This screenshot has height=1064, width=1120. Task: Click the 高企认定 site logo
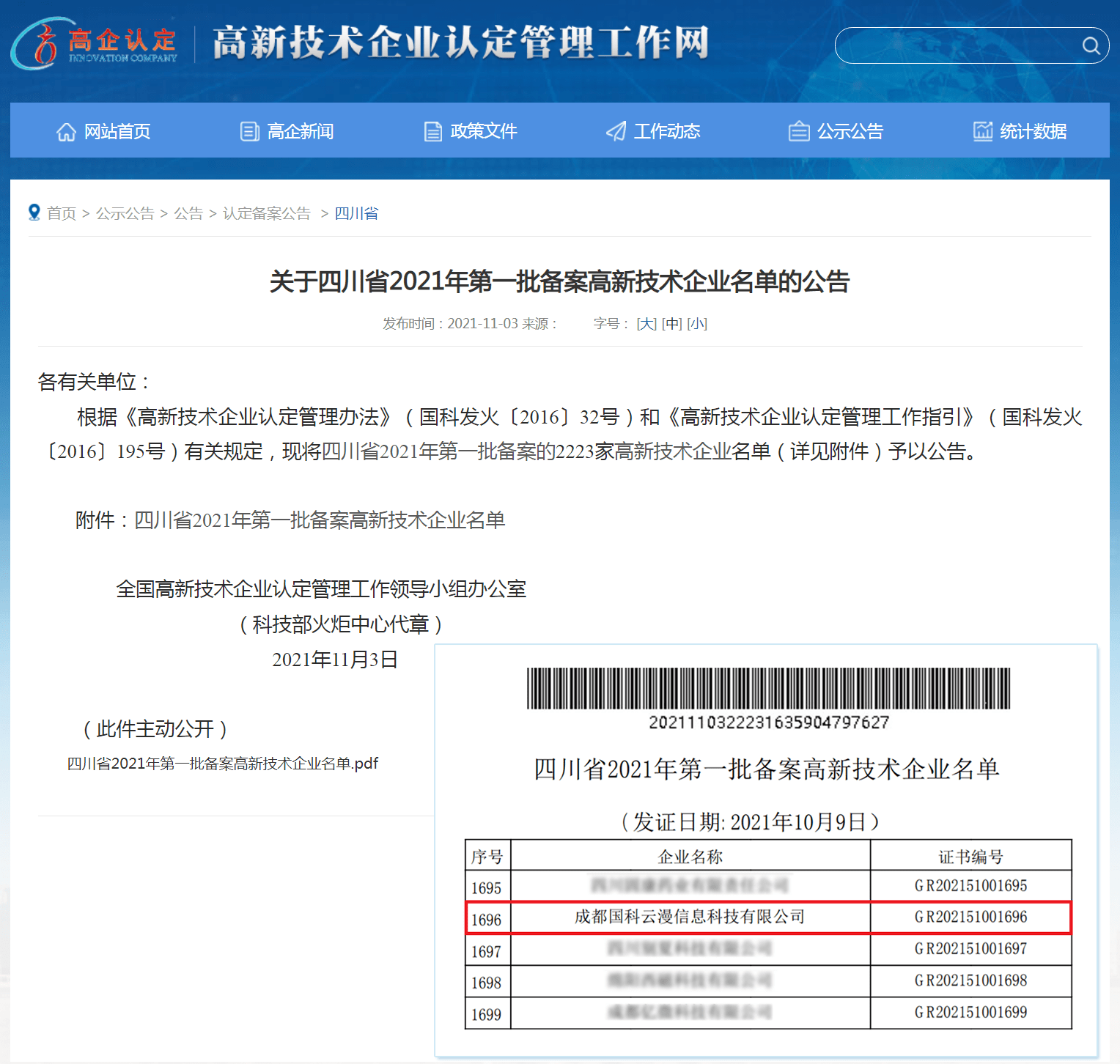[95, 44]
